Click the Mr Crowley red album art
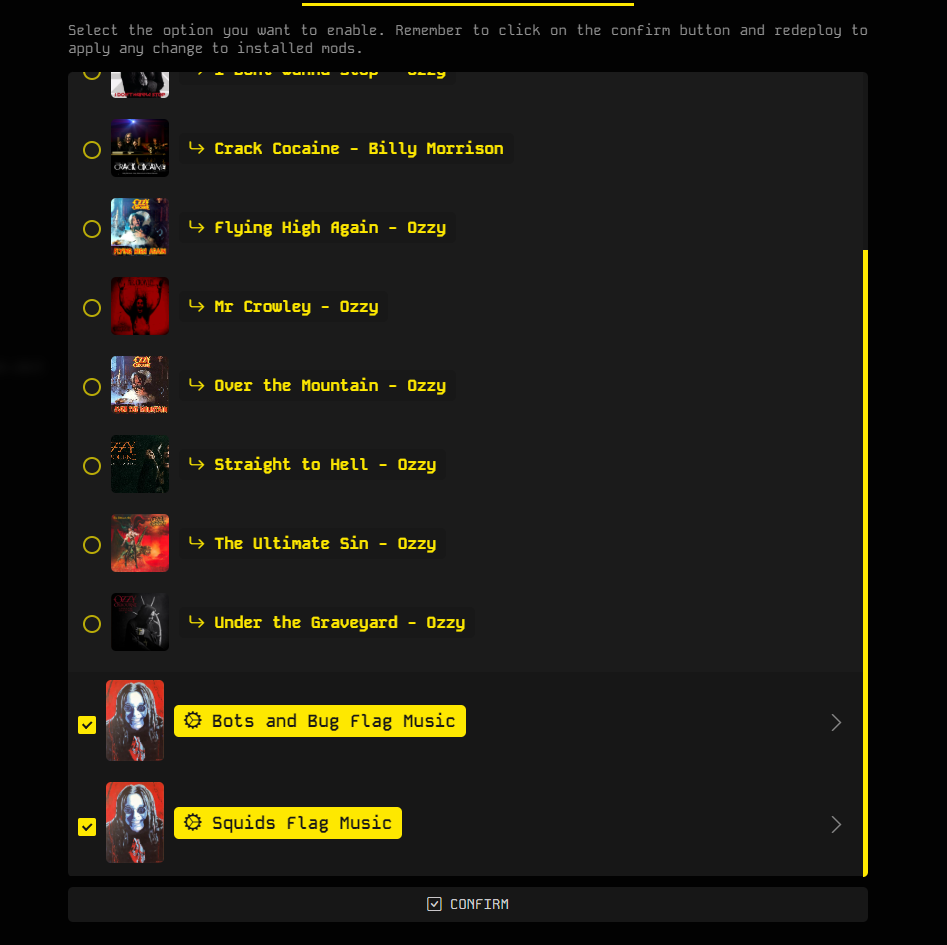 [140, 306]
